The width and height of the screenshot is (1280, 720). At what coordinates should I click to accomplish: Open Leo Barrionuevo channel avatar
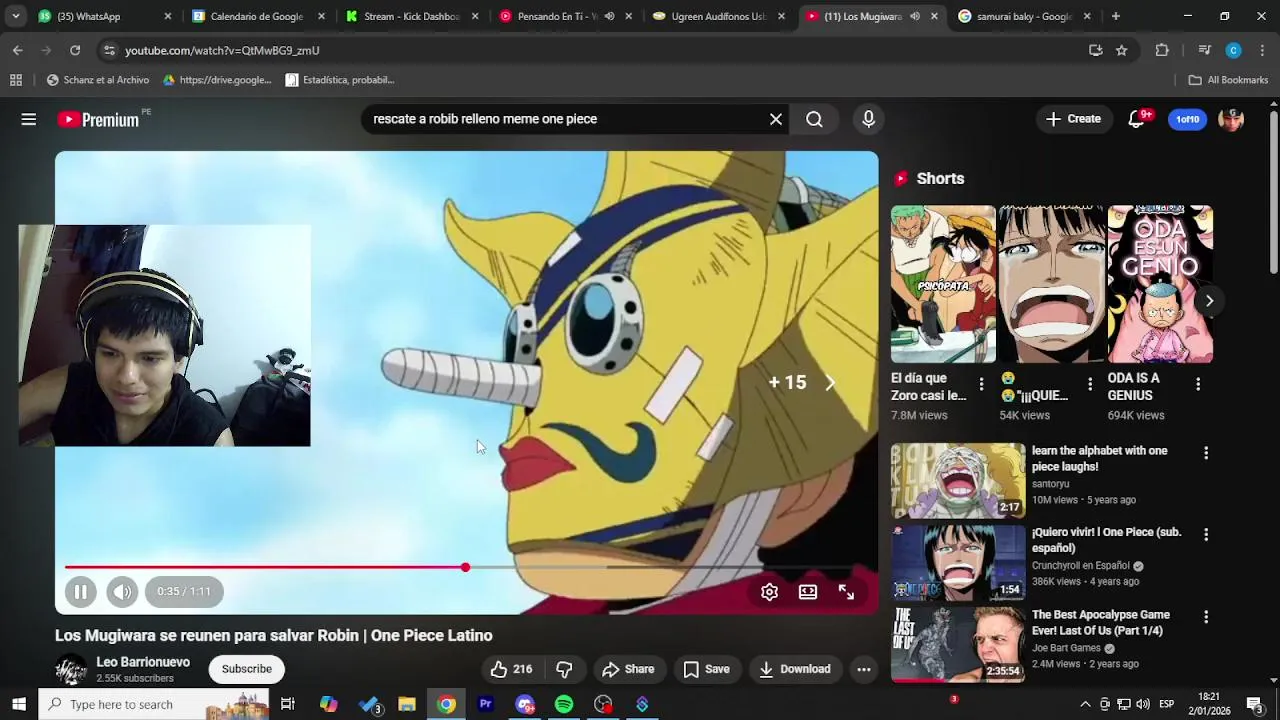tap(71, 670)
